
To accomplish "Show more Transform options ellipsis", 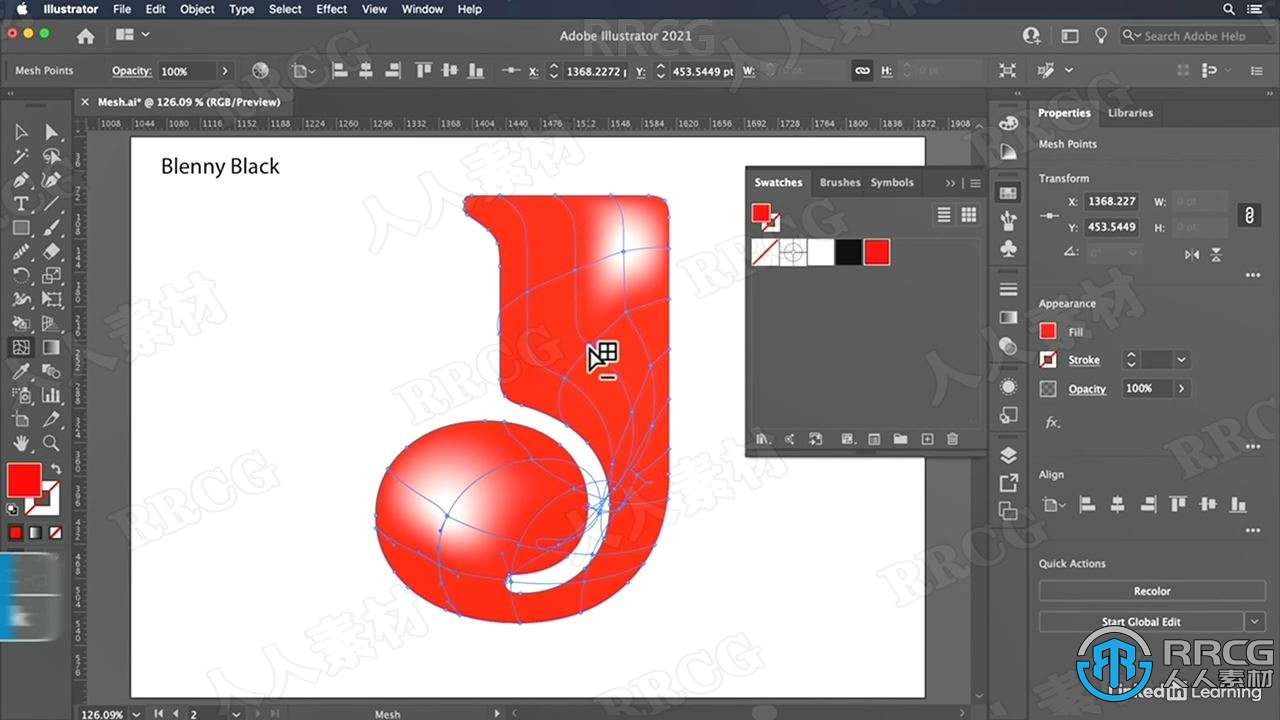I will tap(1252, 276).
